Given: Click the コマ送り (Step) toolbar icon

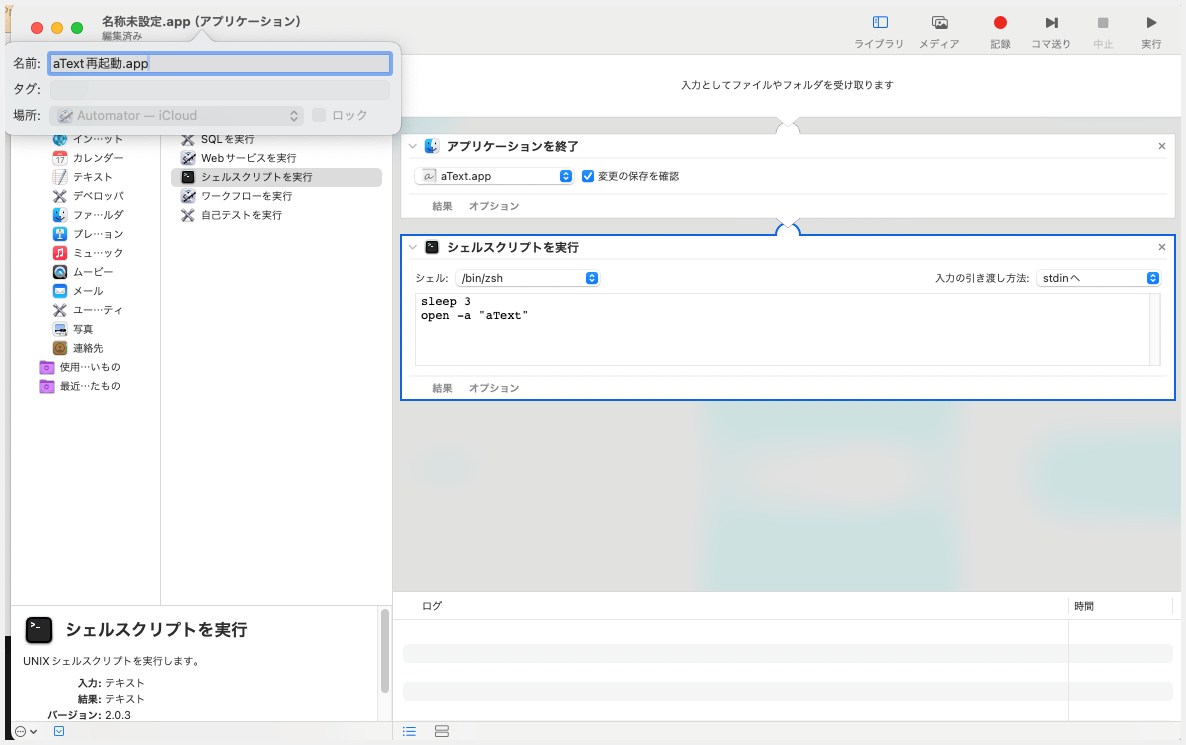Looking at the screenshot, I should [x=1051, y=23].
